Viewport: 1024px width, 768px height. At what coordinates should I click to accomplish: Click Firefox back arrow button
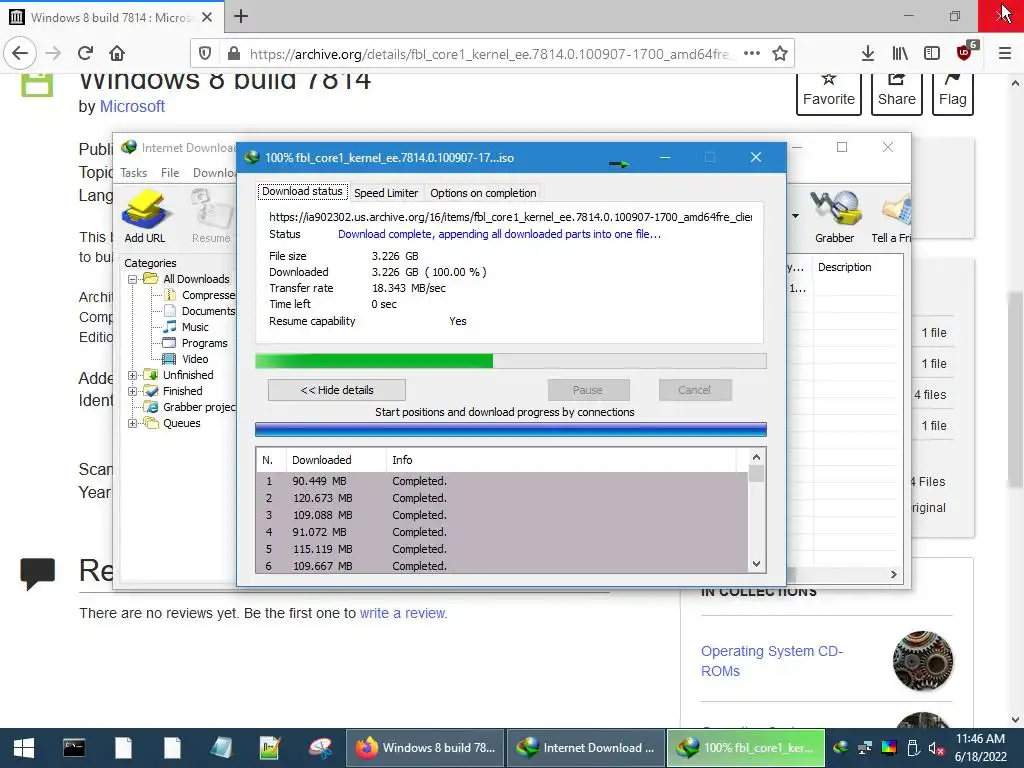click(20, 53)
